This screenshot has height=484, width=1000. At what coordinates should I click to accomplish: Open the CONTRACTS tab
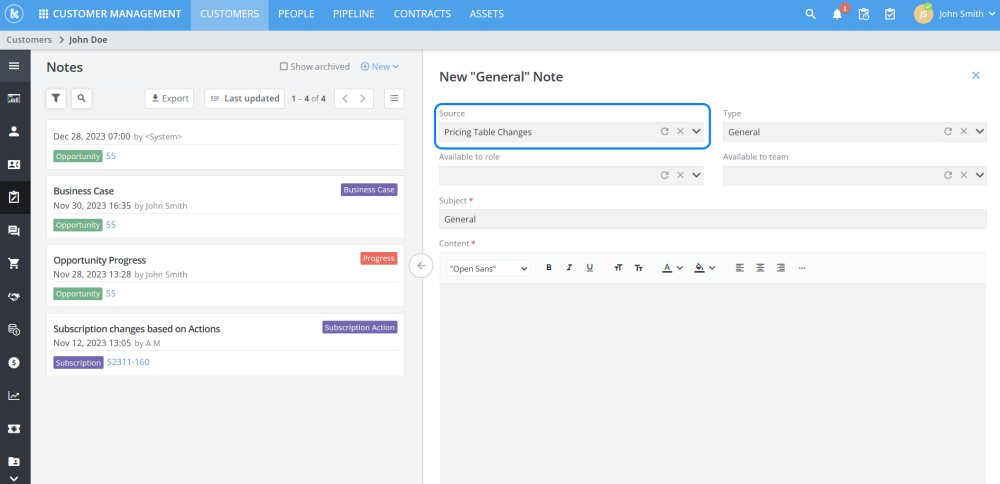point(422,14)
